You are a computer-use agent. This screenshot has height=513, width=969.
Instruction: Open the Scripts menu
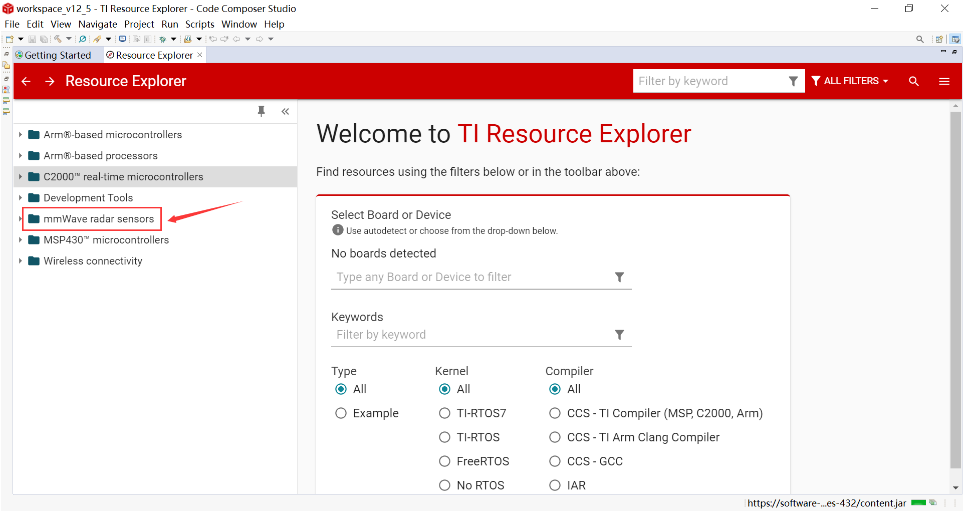[x=200, y=24]
